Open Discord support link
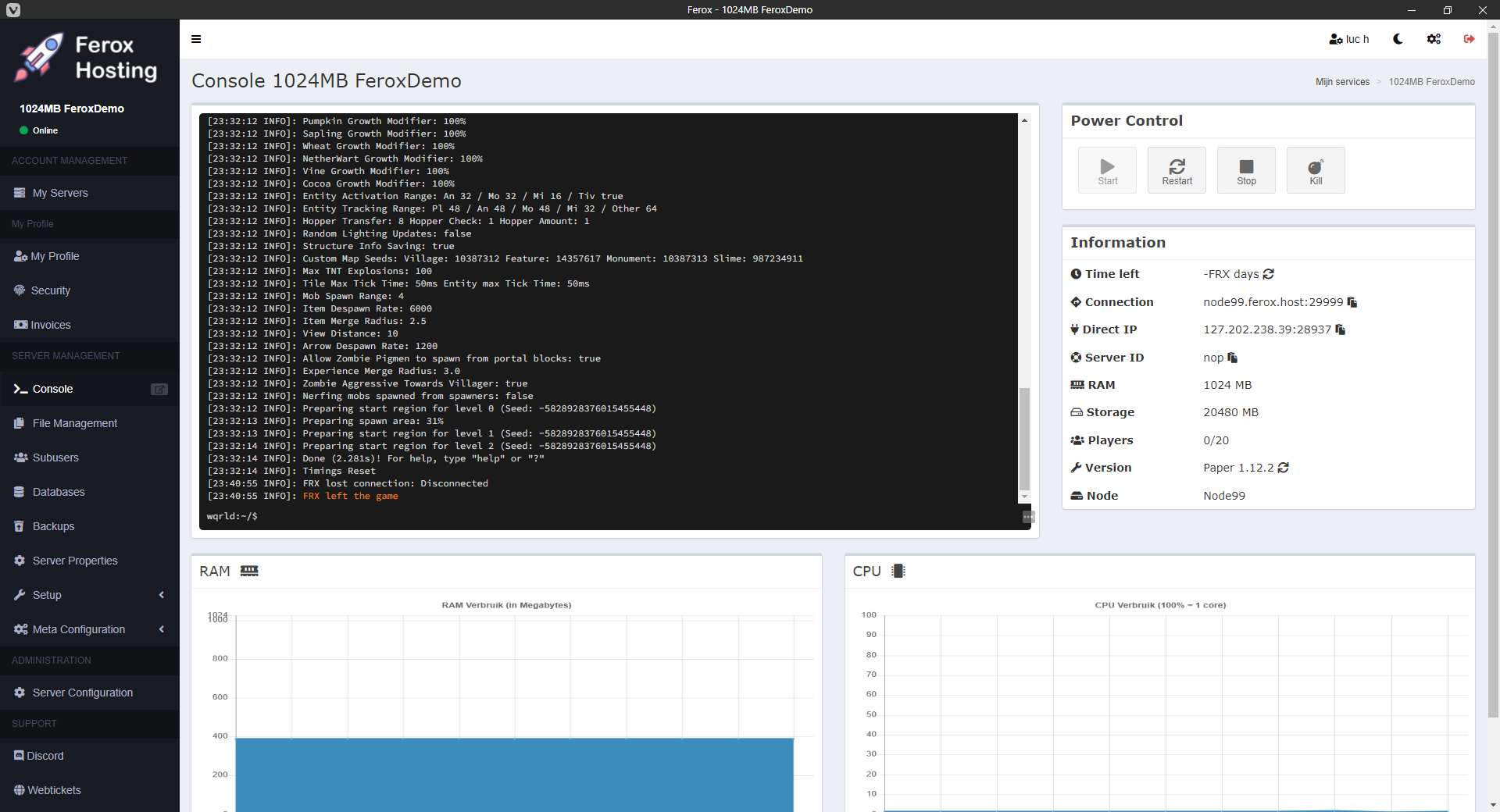This screenshot has width=1500, height=812. click(x=90, y=756)
